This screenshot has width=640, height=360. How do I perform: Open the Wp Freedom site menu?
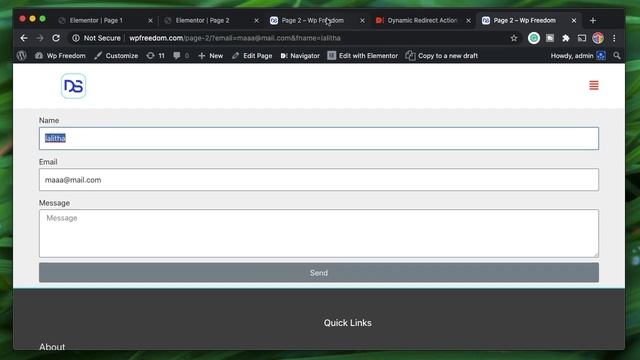click(60, 56)
